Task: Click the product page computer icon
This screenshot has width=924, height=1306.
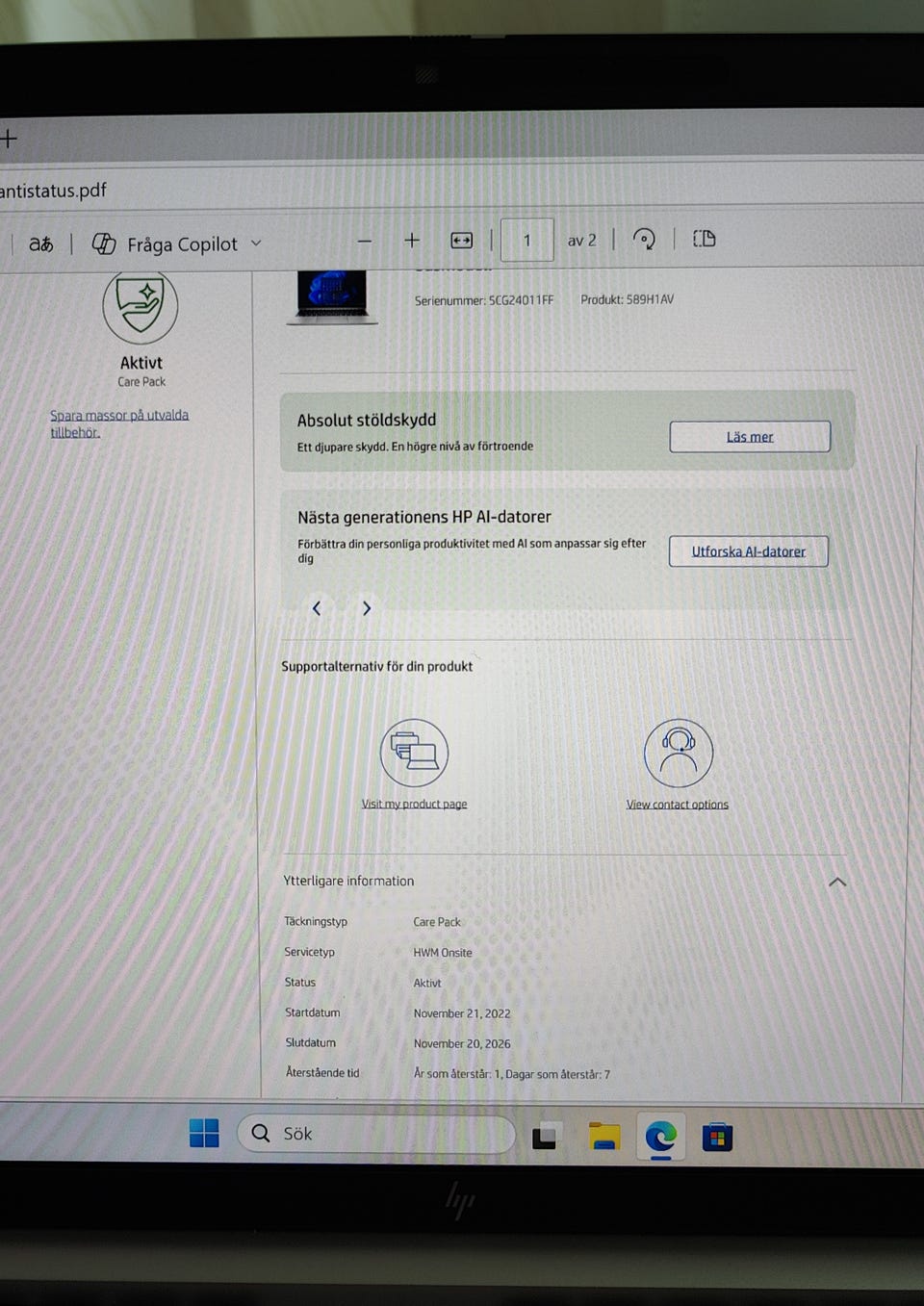Action: [x=415, y=753]
